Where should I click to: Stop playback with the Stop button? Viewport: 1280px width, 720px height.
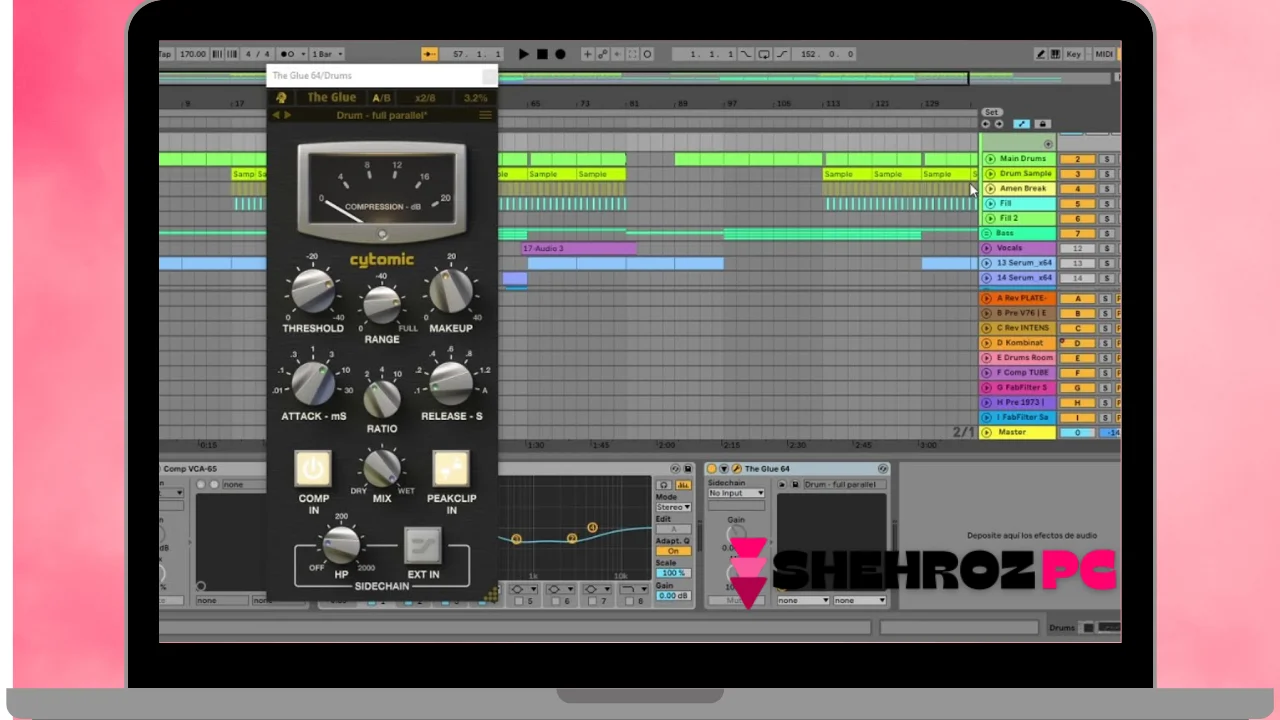(542, 54)
